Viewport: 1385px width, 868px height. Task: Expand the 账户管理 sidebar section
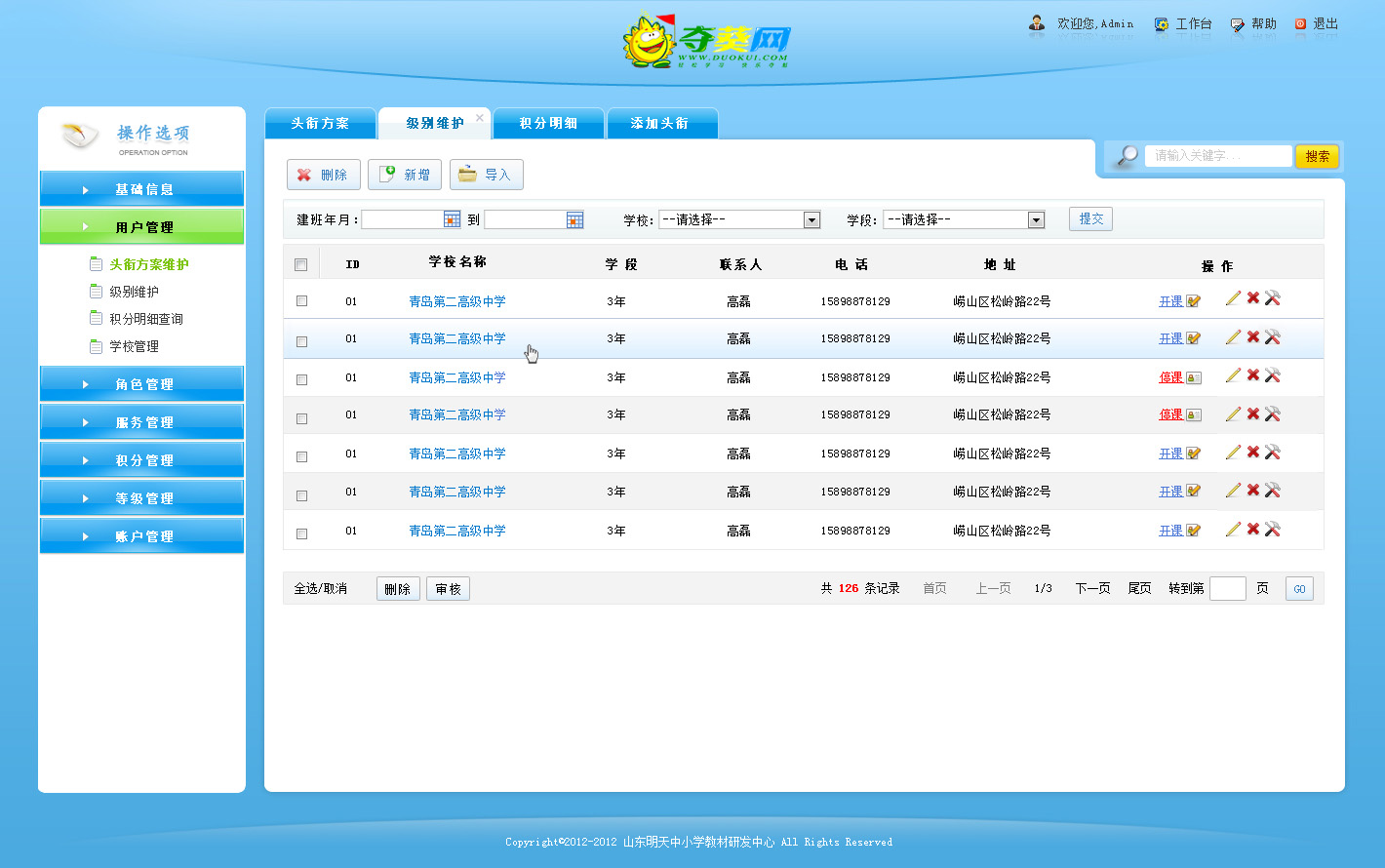click(x=141, y=535)
